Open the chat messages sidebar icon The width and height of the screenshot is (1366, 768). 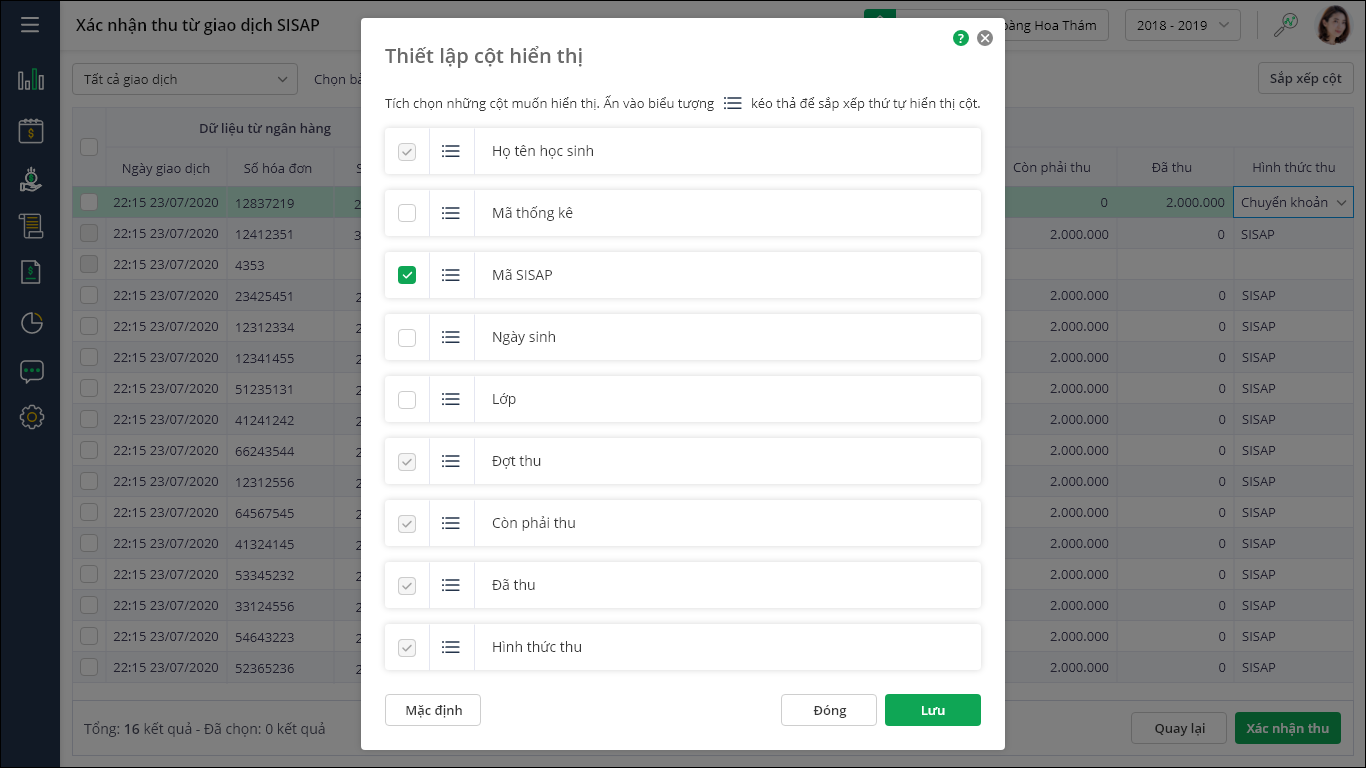pyautogui.click(x=31, y=372)
